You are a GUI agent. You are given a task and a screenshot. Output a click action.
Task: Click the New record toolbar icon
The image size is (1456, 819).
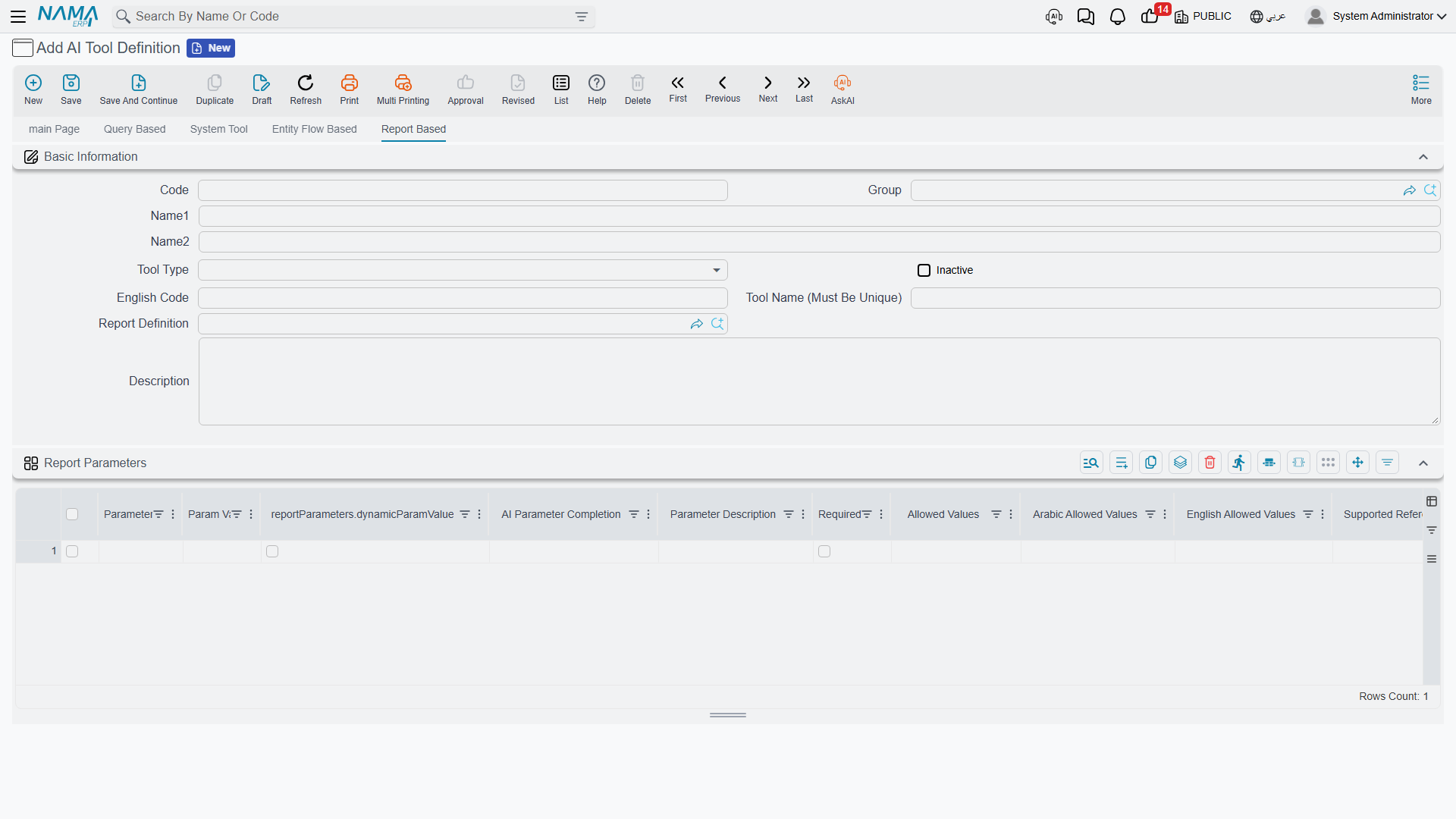tap(33, 89)
